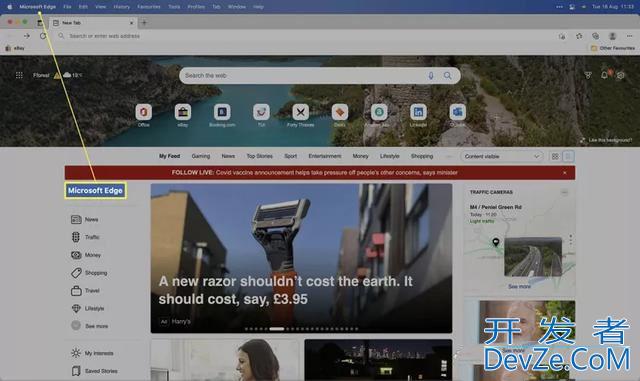Select the My Feed tab
Image resolution: width=640 pixels, height=381 pixels.
point(169,156)
